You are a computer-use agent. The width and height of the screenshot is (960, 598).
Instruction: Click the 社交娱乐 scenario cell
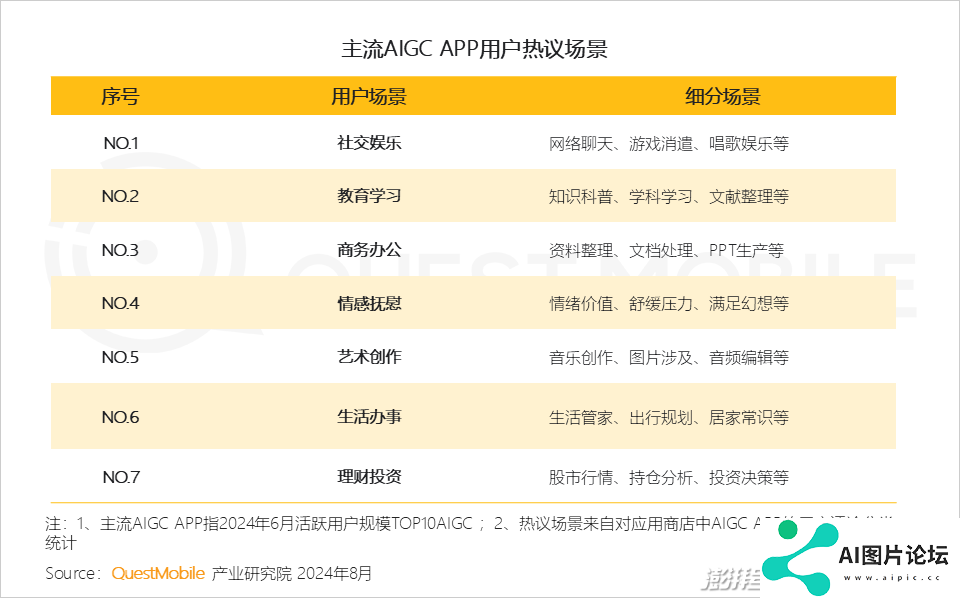click(x=369, y=143)
